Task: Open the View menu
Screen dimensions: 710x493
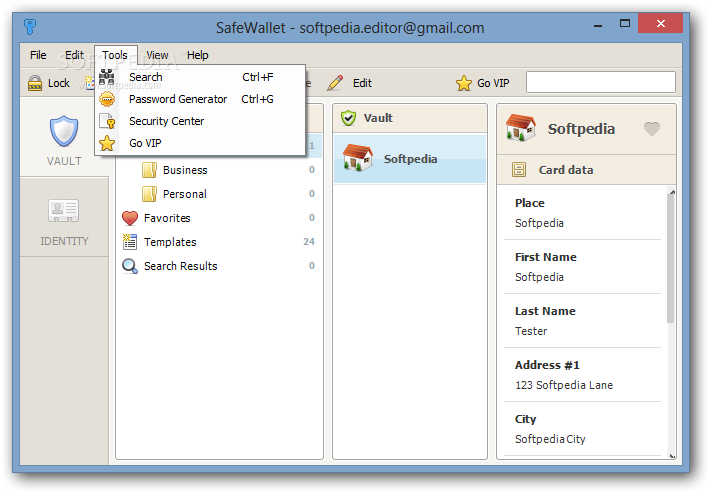Action: tap(157, 55)
